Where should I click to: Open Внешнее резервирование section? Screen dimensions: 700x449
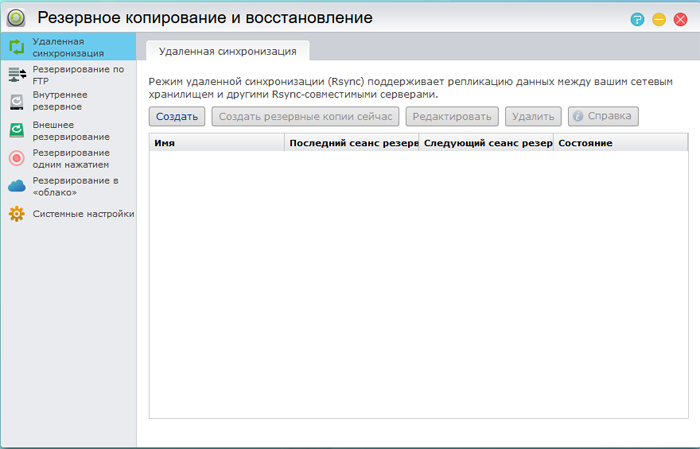coord(71,130)
